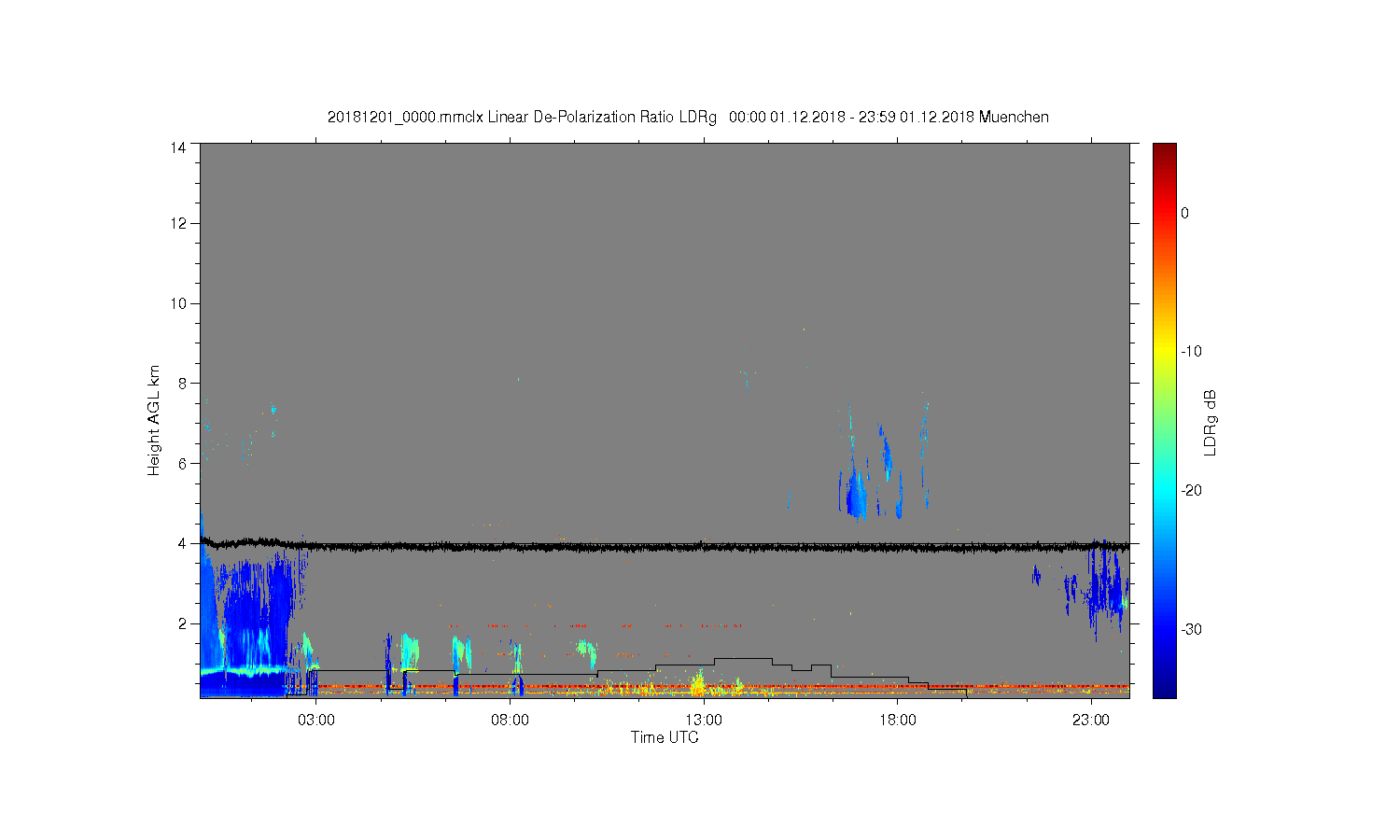Click the '0' colorbar tick value
This screenshot has width=1400, height=840.
click(x=1184, y=213)
